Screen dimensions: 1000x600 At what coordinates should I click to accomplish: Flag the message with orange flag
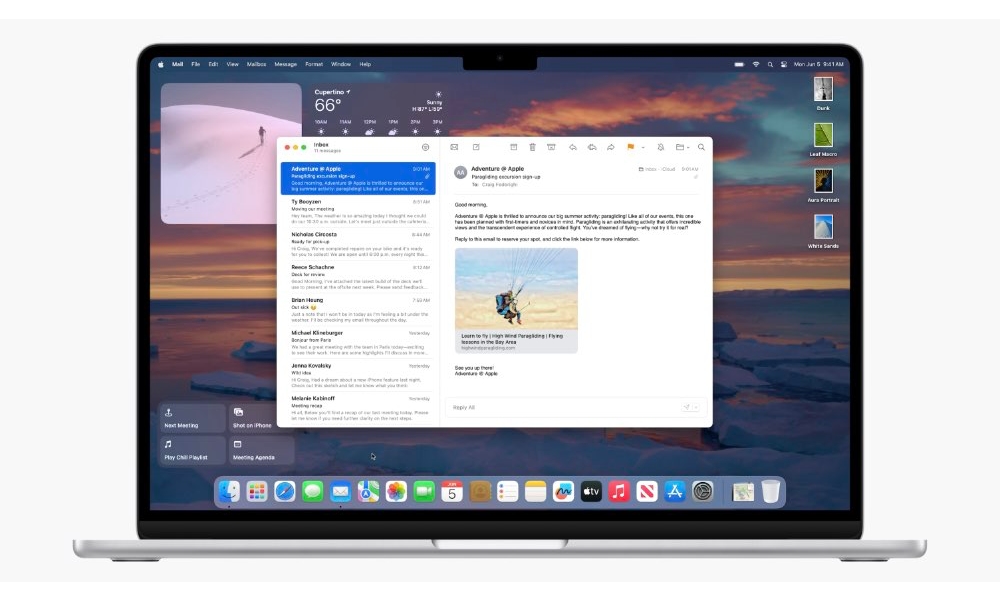click(x=630, y=147)
